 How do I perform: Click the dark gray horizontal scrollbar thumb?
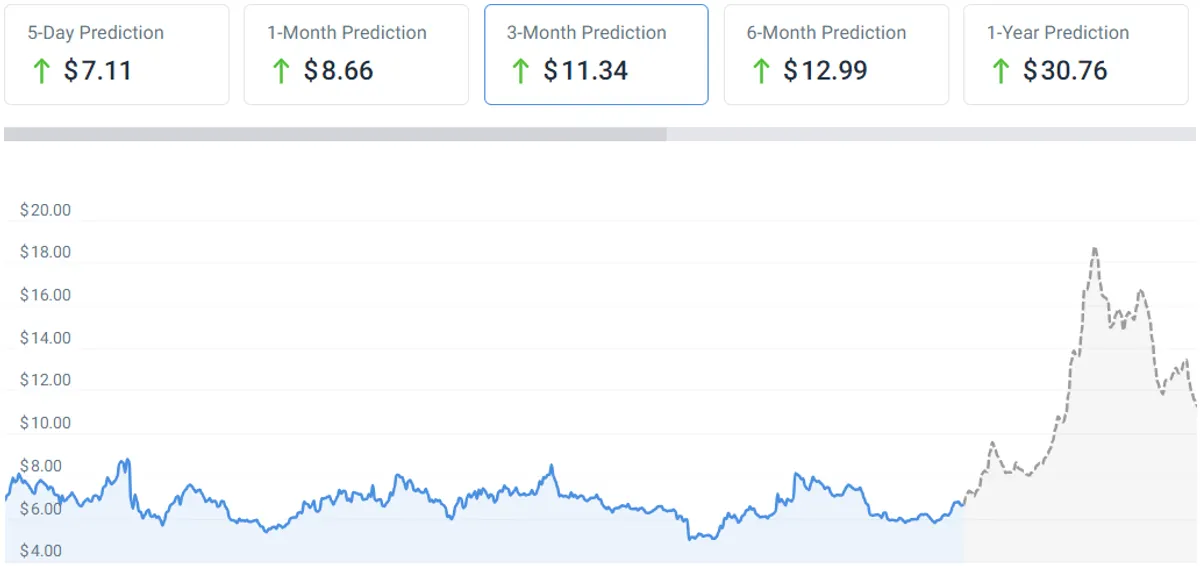pyautogui.click(x=335, y=134)
